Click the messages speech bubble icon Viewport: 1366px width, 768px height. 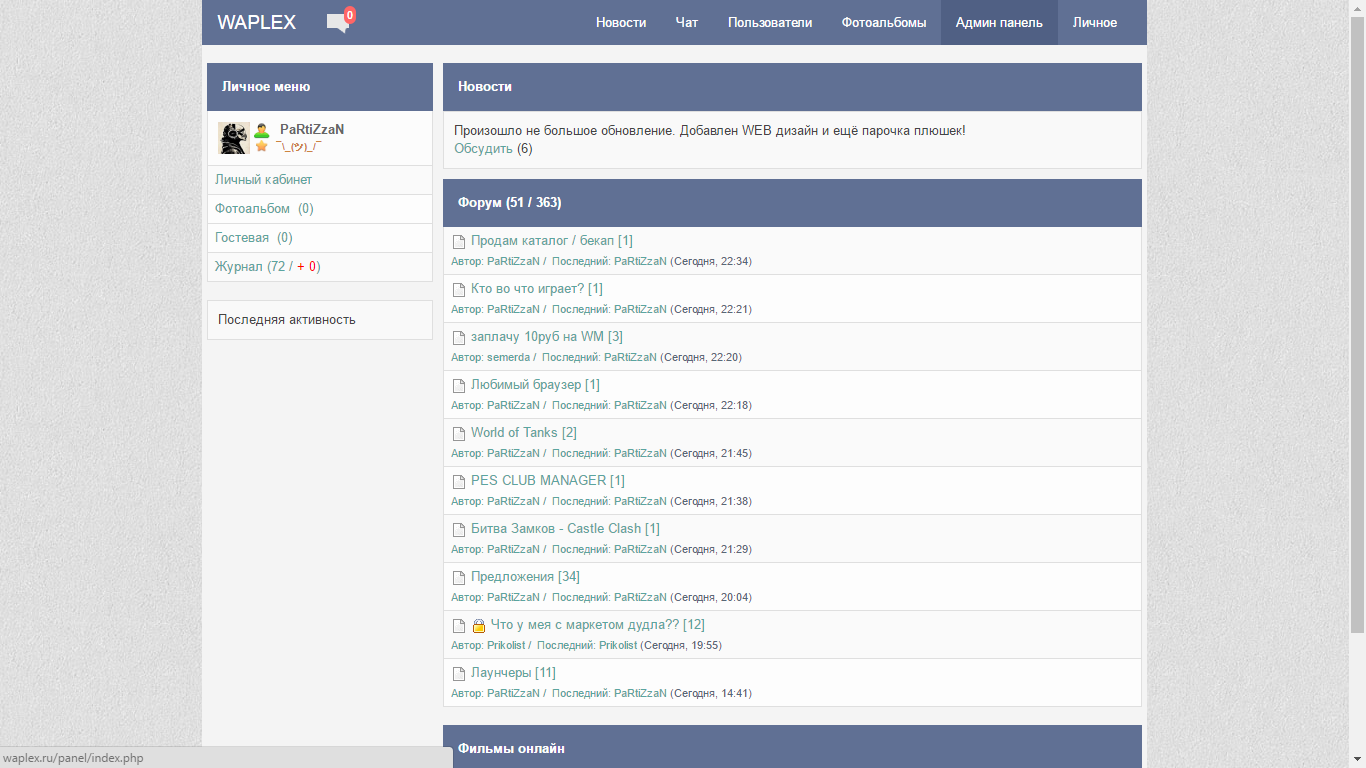[337, 23]
